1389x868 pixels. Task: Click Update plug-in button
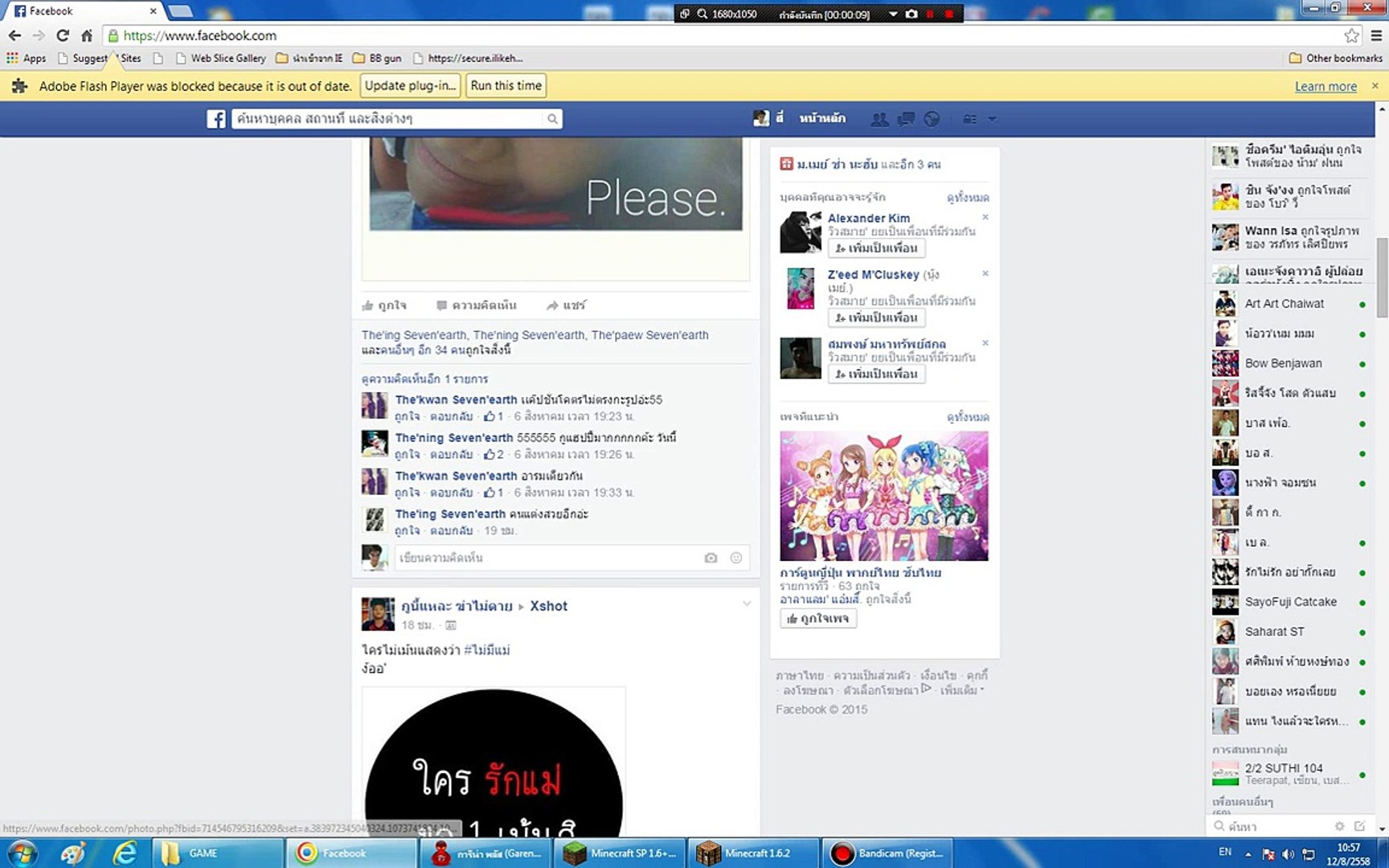410,86
